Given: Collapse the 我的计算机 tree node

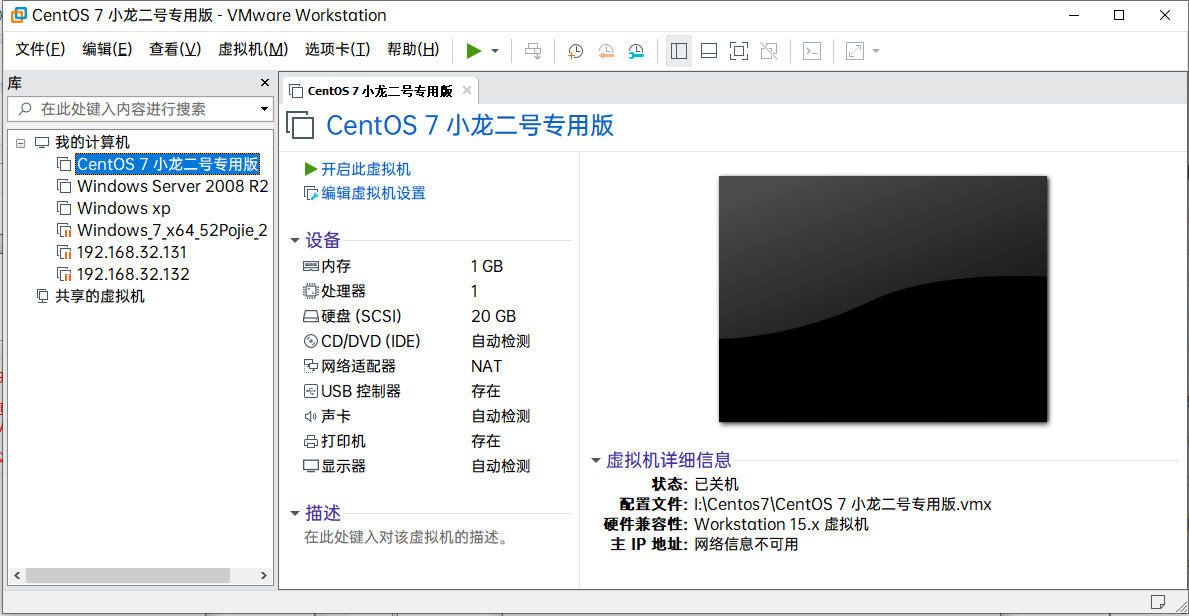Looking at the screenshot, I should point(20,143).
